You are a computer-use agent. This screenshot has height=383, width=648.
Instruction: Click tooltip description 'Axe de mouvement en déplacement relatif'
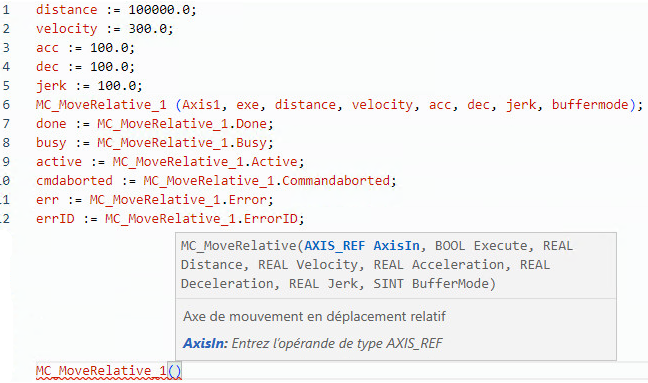click(x=314, y=316)
